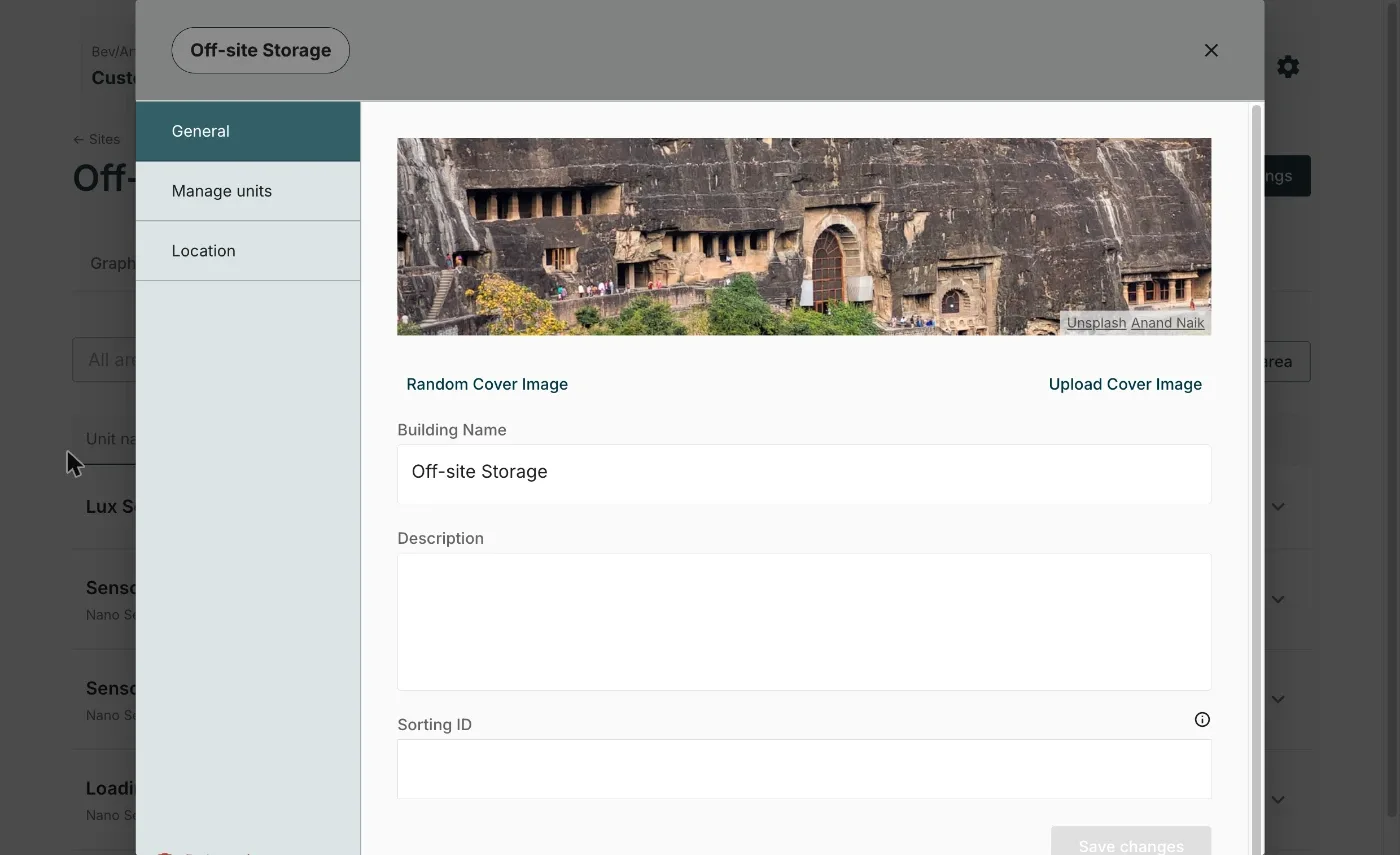1400x855 pixels.
Task: Open the settings gear icon behind dialog
Action: (x=1288, y=67)
